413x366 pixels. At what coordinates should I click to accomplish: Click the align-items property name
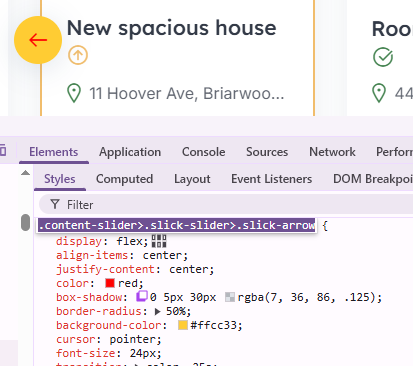[x=92, y=255]
